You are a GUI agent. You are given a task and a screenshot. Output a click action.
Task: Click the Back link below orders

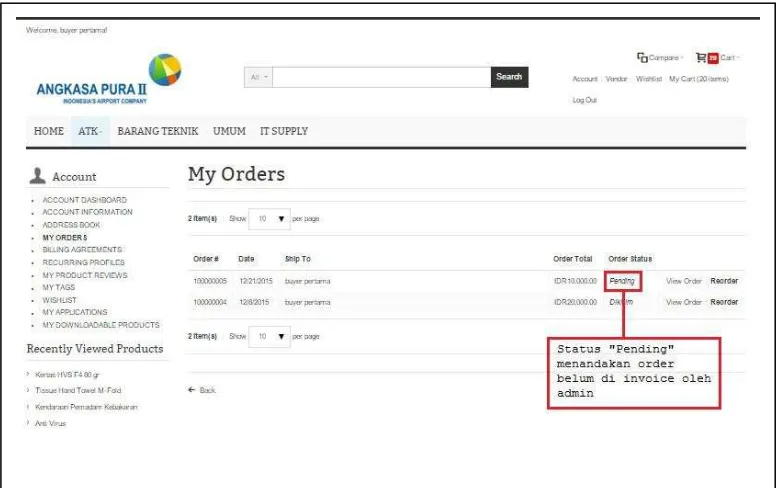tap(207, 390)
